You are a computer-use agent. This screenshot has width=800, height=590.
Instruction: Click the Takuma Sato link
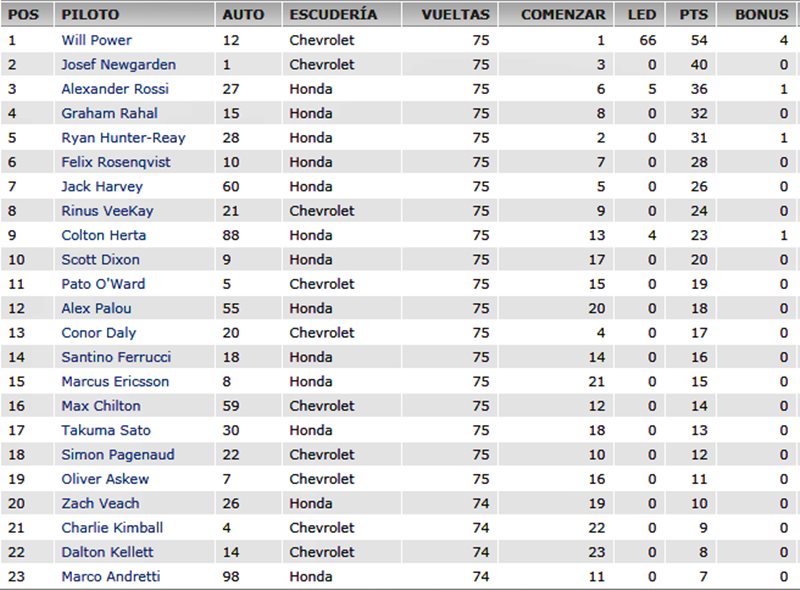click(x=106, y=431)
